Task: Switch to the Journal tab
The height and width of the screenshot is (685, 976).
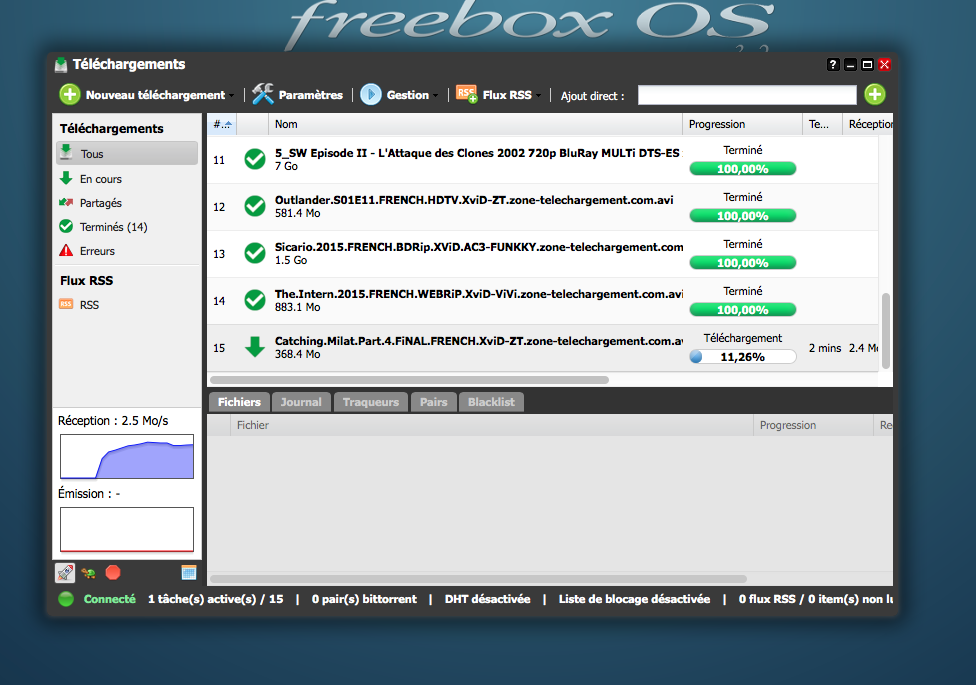Action: click(301, 402)
